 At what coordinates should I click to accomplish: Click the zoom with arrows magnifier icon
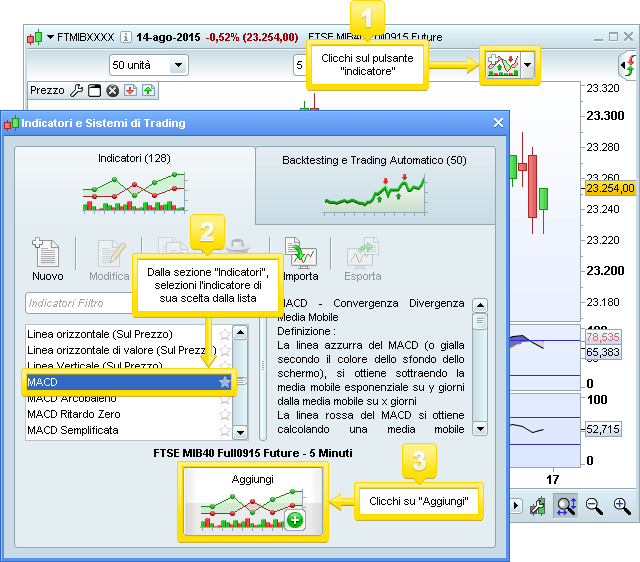click(x=566, y=506)
